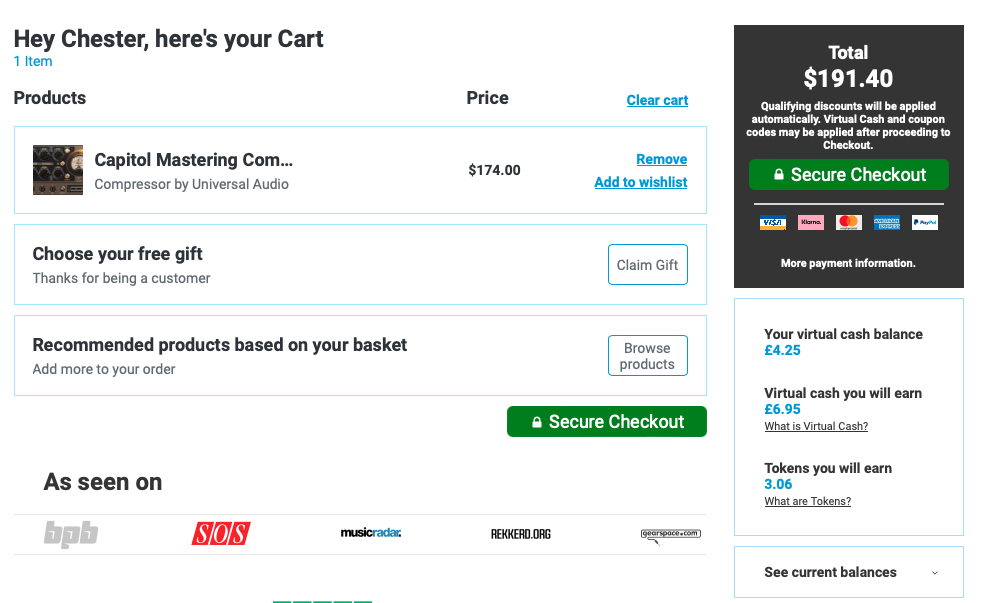Open the REKKERD.ORG logo
Viewport: 985px width, 603px height.
521,534
